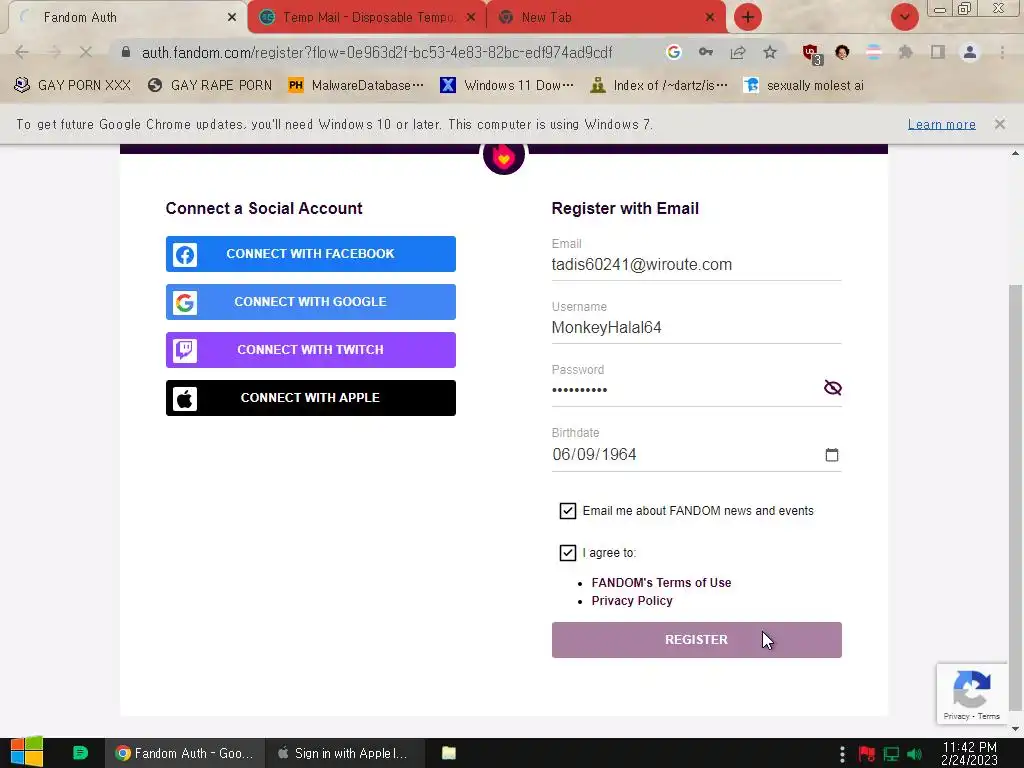Open the Extensions puzzle menu
Viewport: 1024px width, 768px height.
point(905,52)
